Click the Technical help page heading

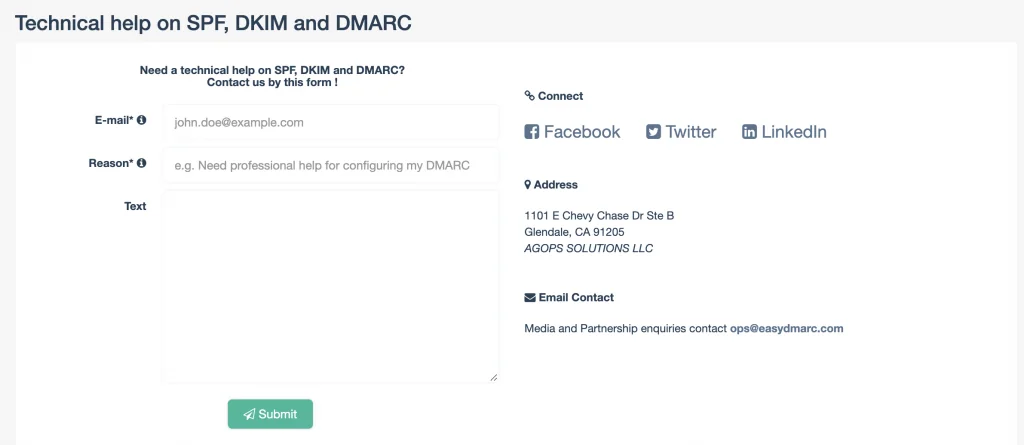(213, 23)
